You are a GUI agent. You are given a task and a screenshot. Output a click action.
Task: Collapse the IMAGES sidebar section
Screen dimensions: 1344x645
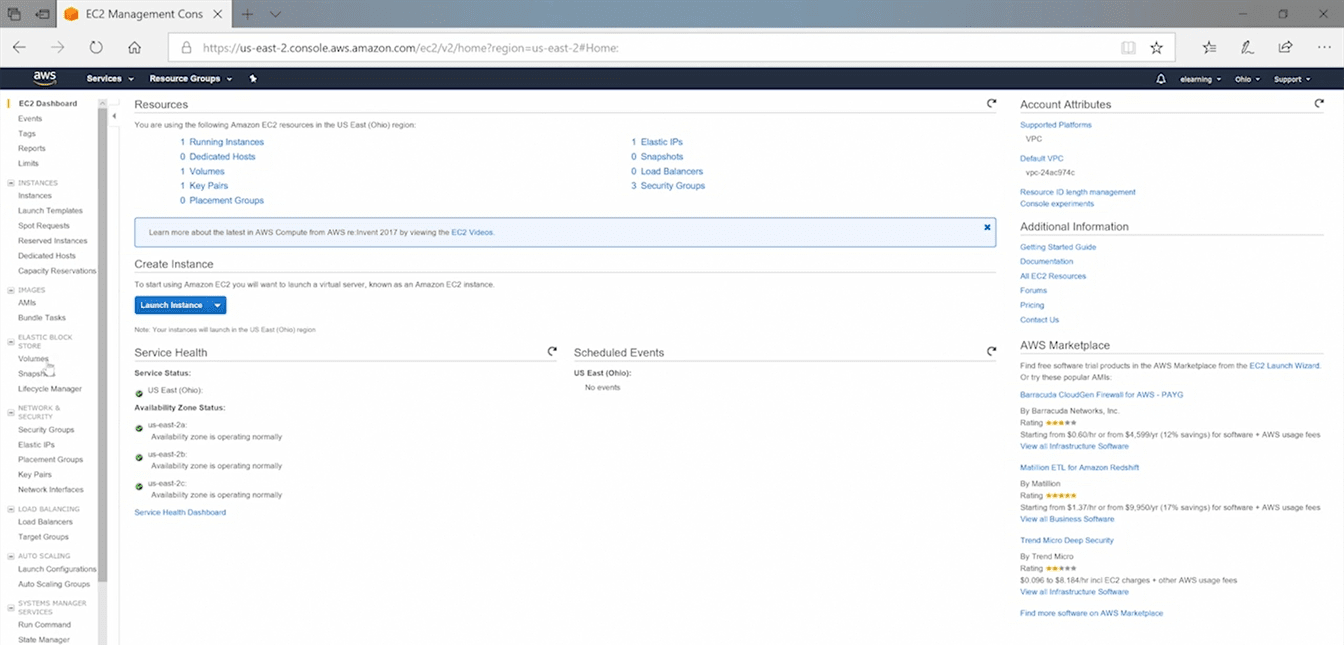[10, 290]
